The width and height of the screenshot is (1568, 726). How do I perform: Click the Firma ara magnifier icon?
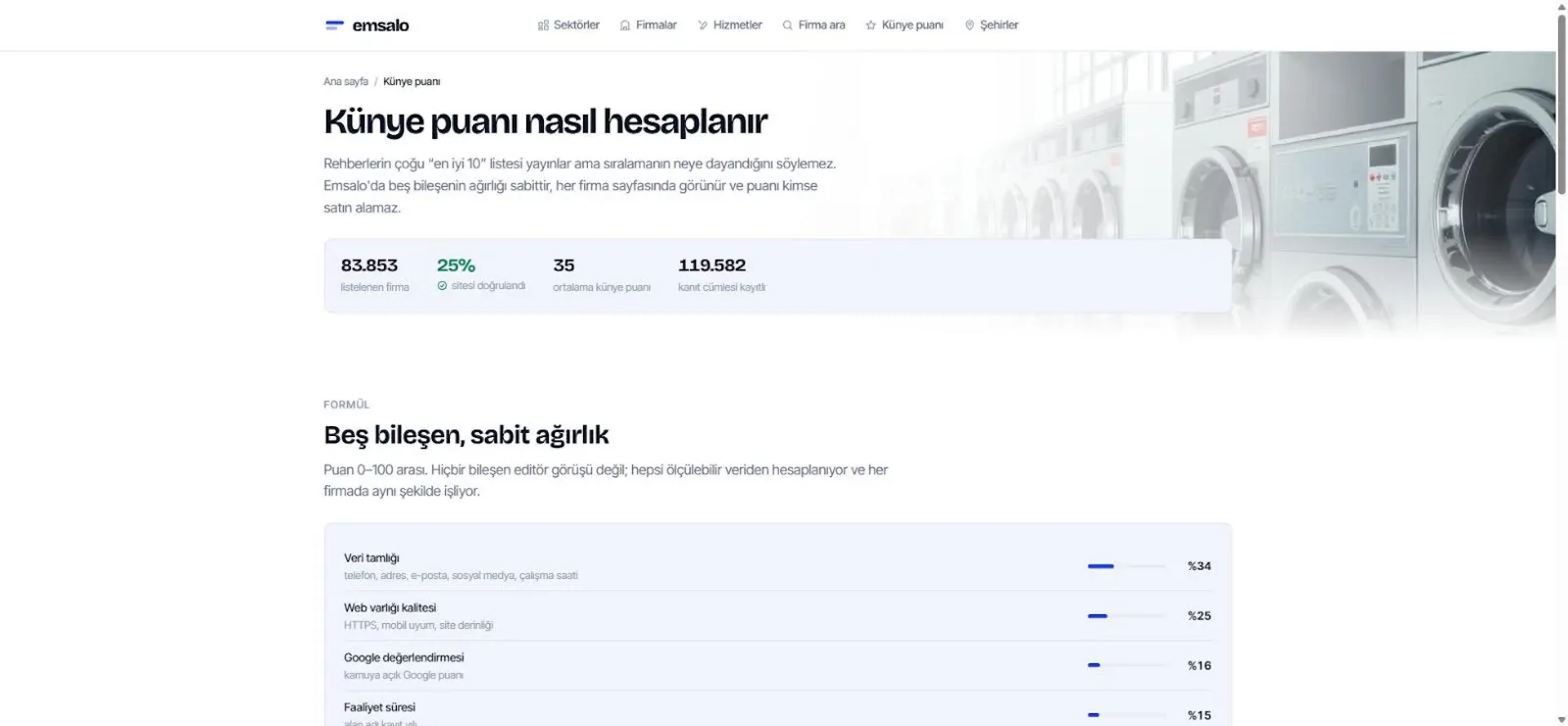(x=787, y=25)
